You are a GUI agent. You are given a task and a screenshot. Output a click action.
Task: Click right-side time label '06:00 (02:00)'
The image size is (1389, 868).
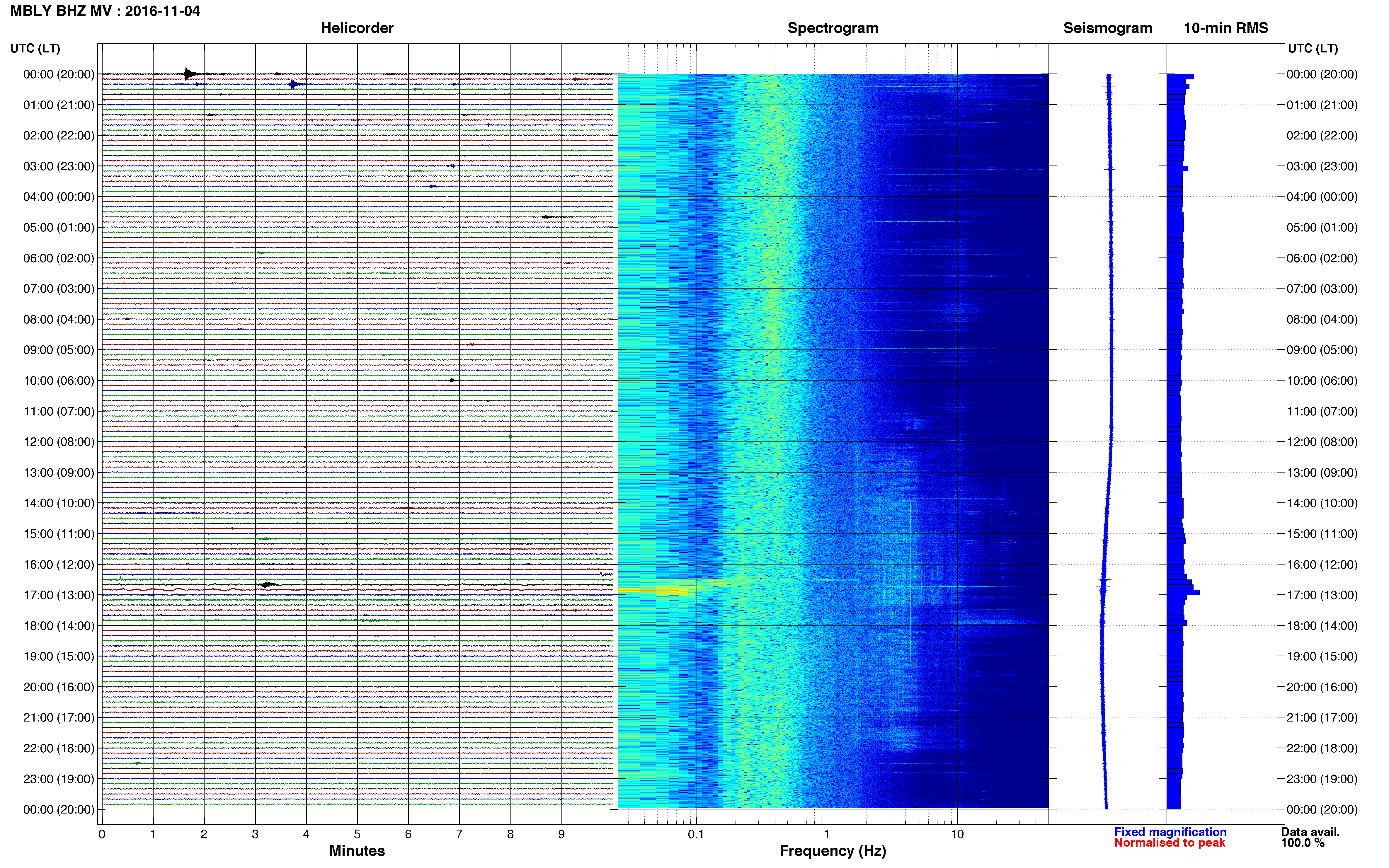click(1322, 258)
